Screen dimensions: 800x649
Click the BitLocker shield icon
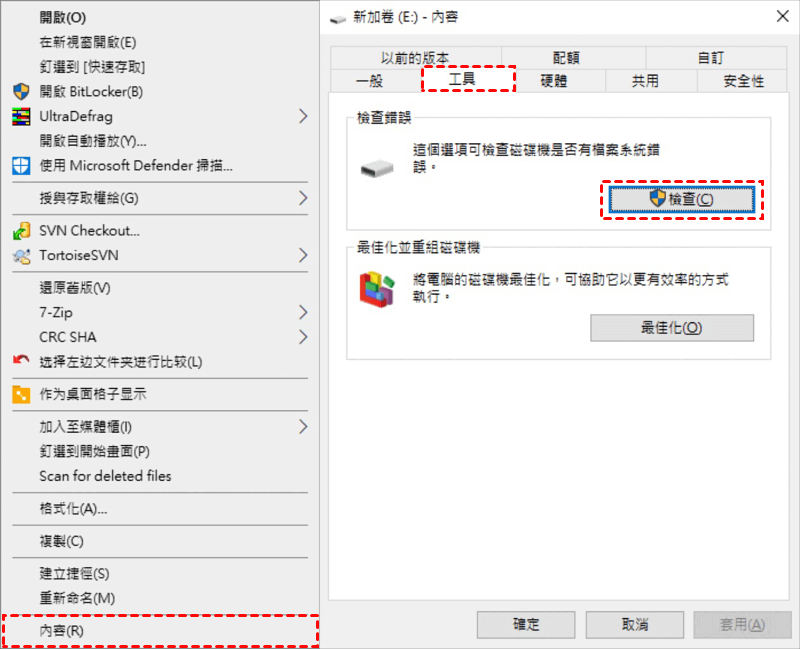(x=21, y=92)
